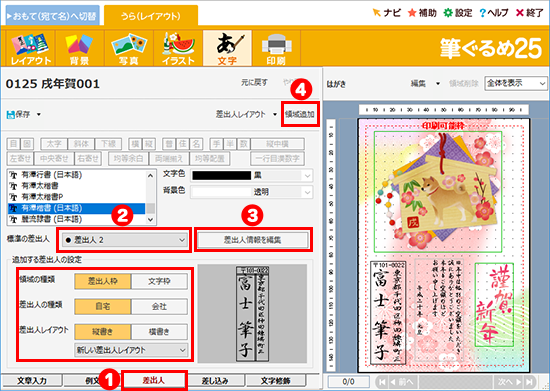Switch to おもて(宛て名)へ切替 tab
This screenshot has width=550, height=391.
point(53,16)
